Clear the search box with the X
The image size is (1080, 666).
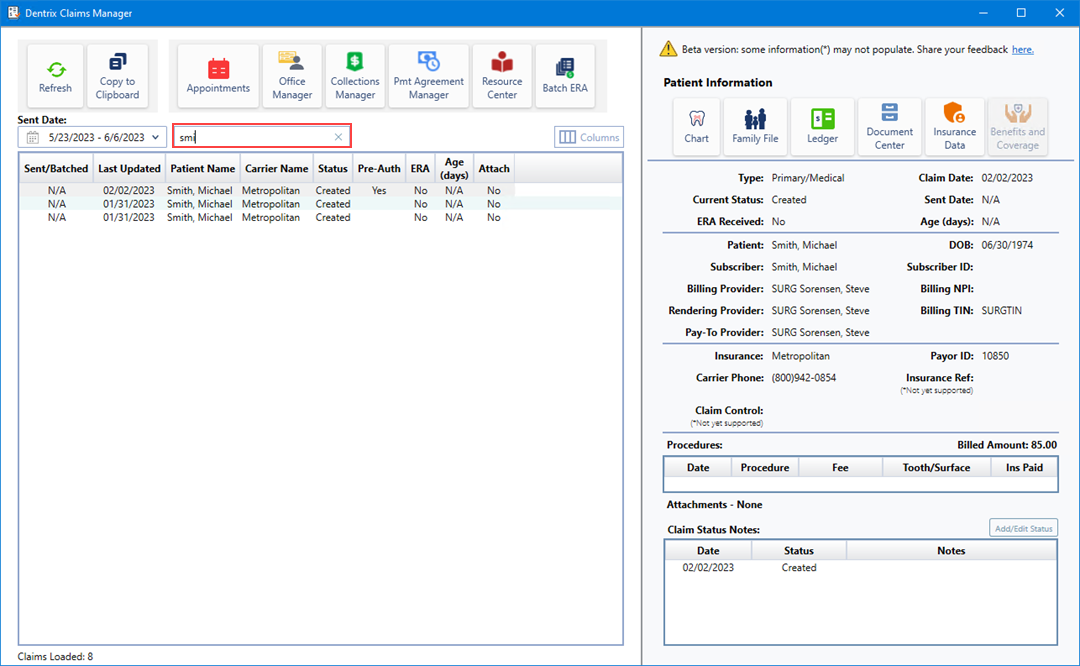[338, 137]
